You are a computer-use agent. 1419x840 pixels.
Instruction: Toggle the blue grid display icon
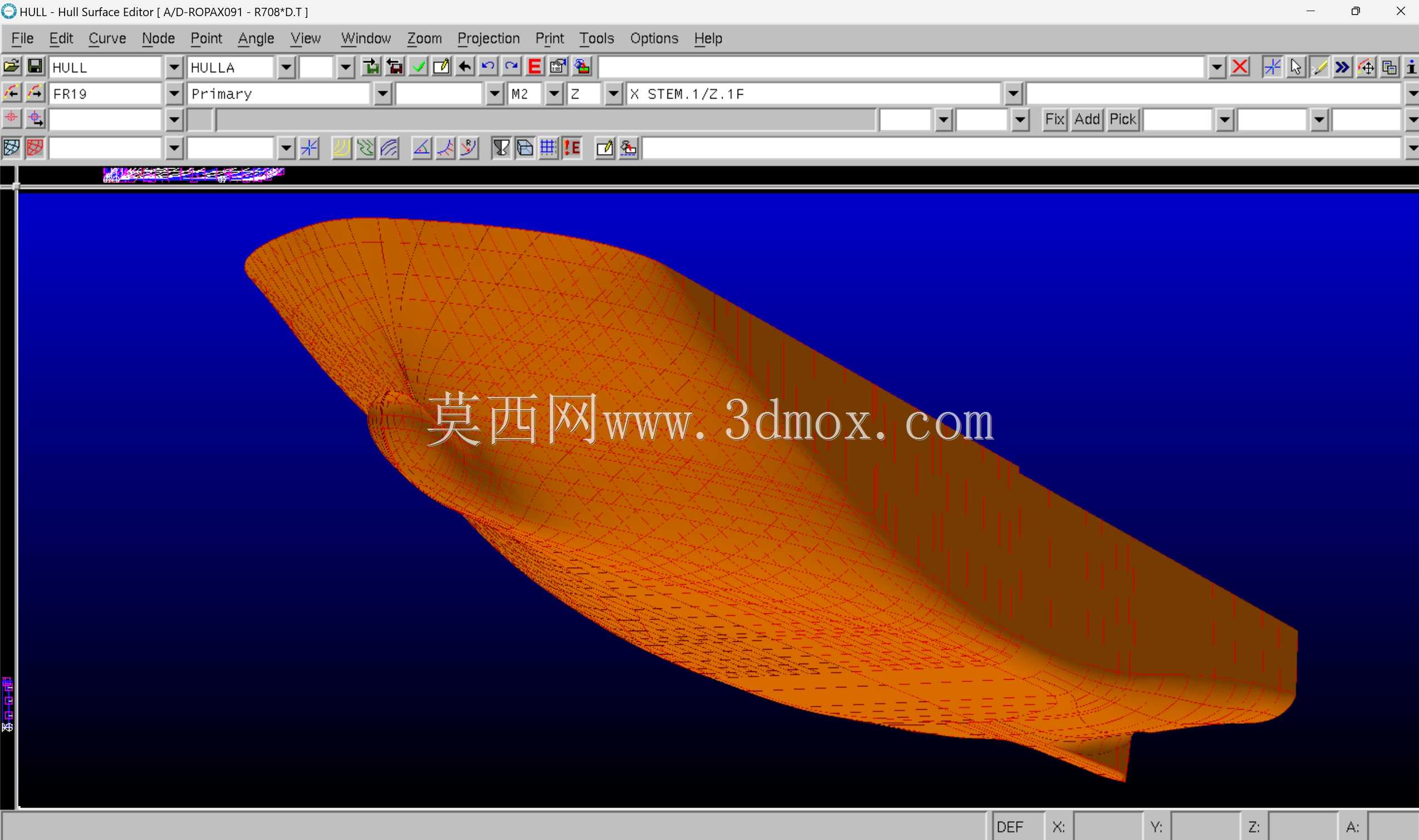[x=548, y=148]
